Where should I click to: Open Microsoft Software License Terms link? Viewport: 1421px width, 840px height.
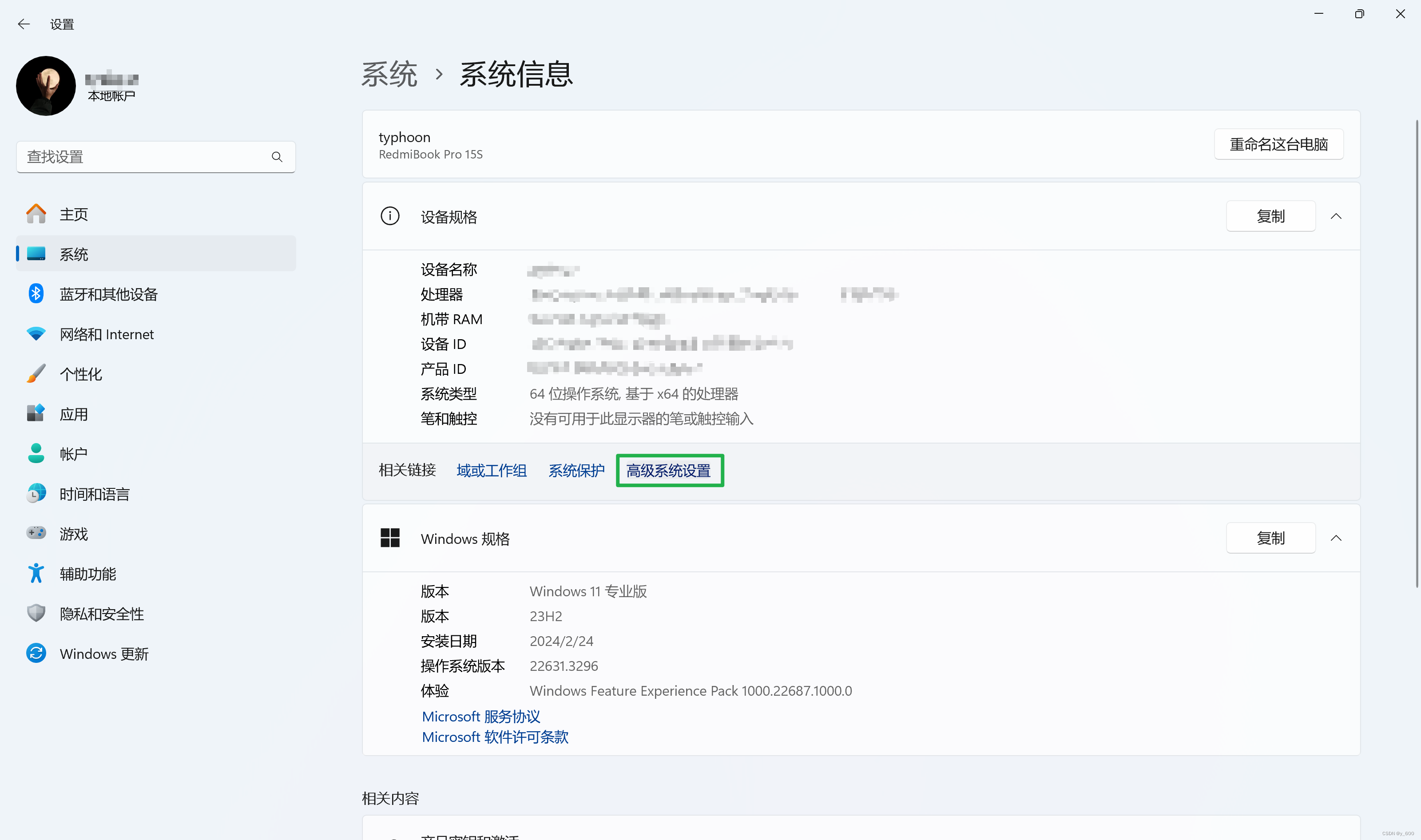click(x=495, y=737)
